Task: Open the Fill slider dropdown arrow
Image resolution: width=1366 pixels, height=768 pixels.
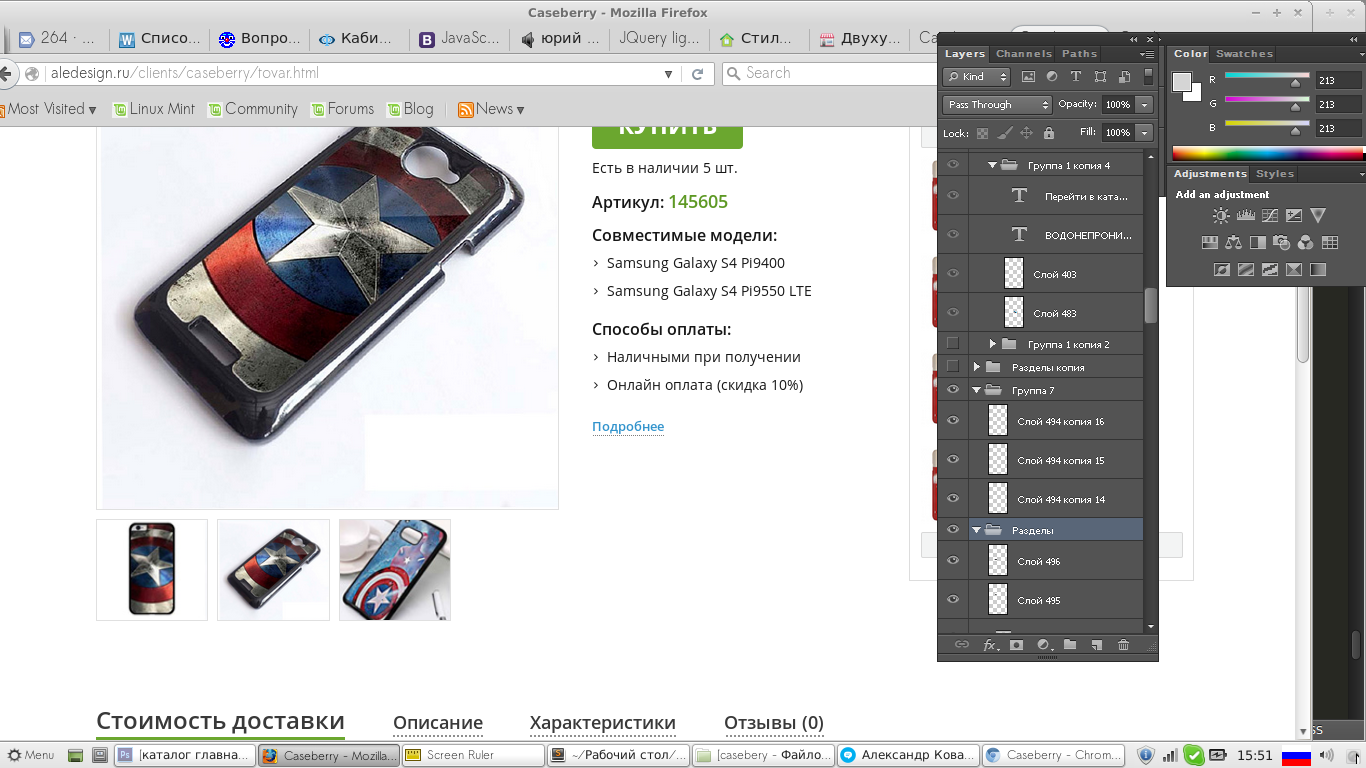Action: pyautogui.click(x=1145, y=132)
